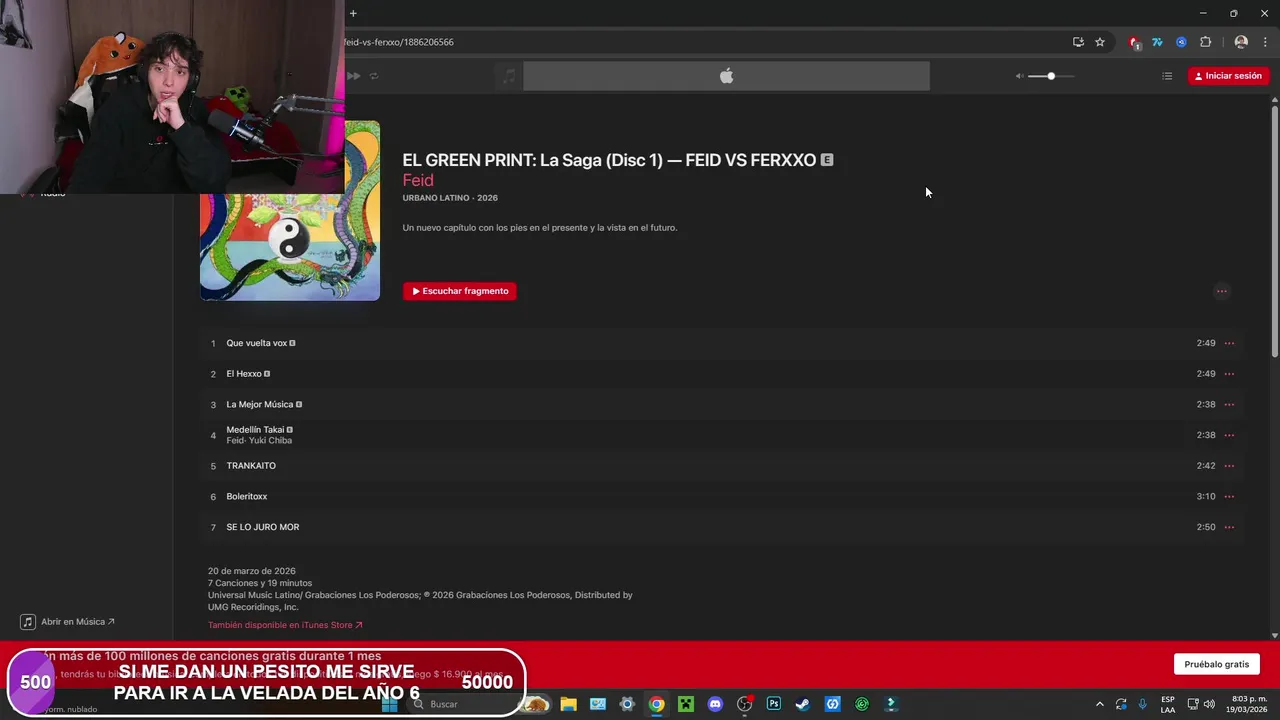Viewport: 1280px width, 720px height.
Task: Select track El Hexxo
Action: click(x=720, y=374)
